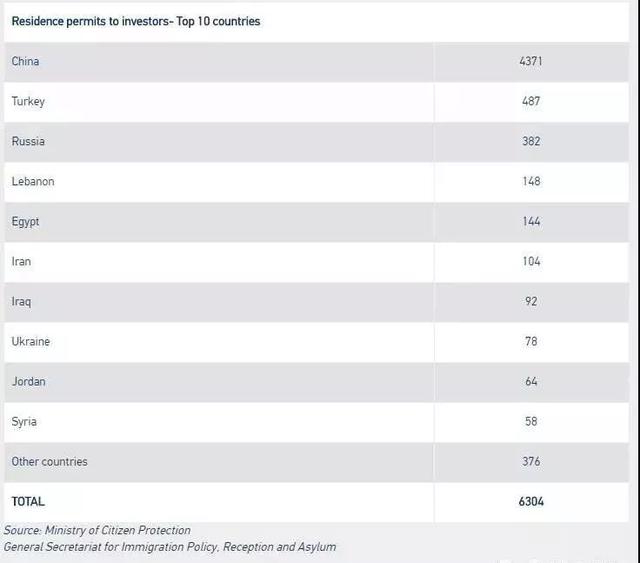Click the value 487 in the Turkey row

pyautogui.click(x=531, y=101)
